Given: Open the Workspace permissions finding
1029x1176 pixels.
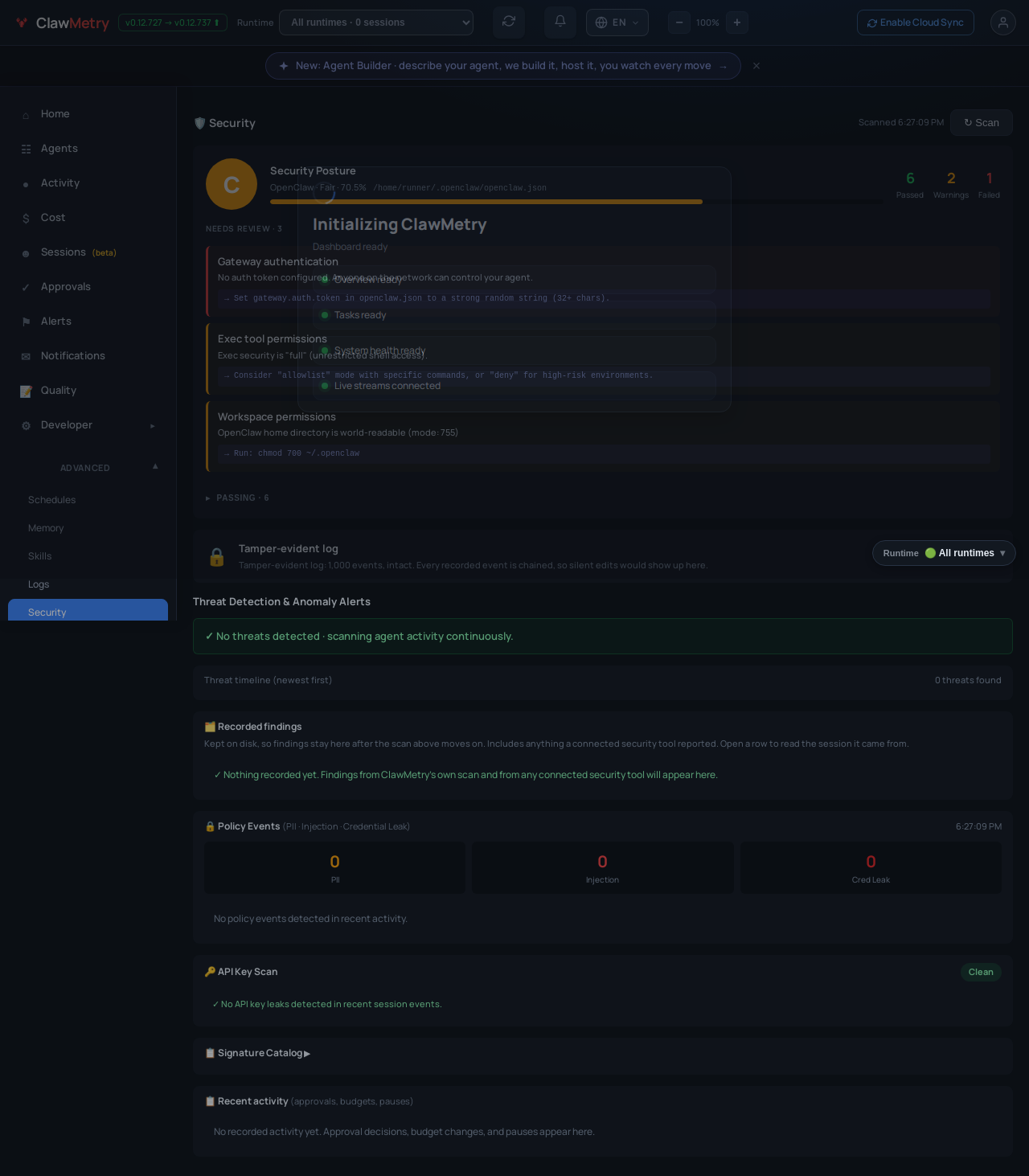Looking at the screenshot, I should pyautogui.click(x=603, y=436).
